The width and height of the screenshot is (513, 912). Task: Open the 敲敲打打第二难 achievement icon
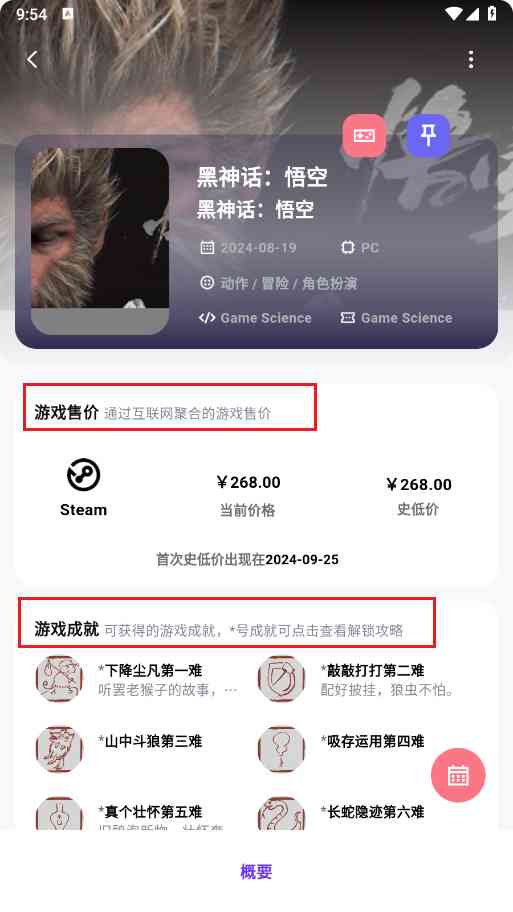pyautogui.click(x=281, y=679)
